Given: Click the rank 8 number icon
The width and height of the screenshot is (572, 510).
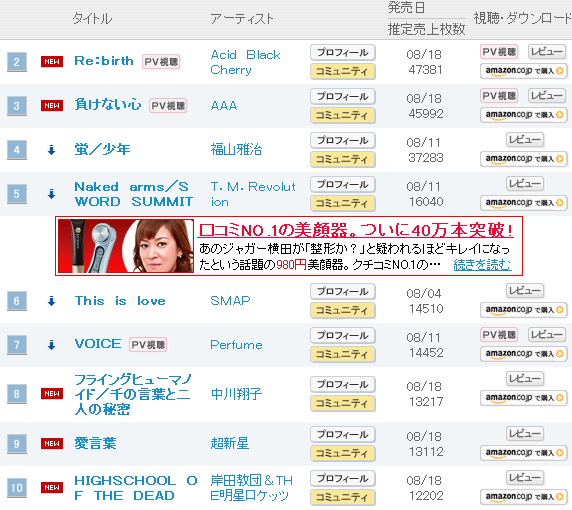Looking at the screenshot, I should click(x=17, y=394).
